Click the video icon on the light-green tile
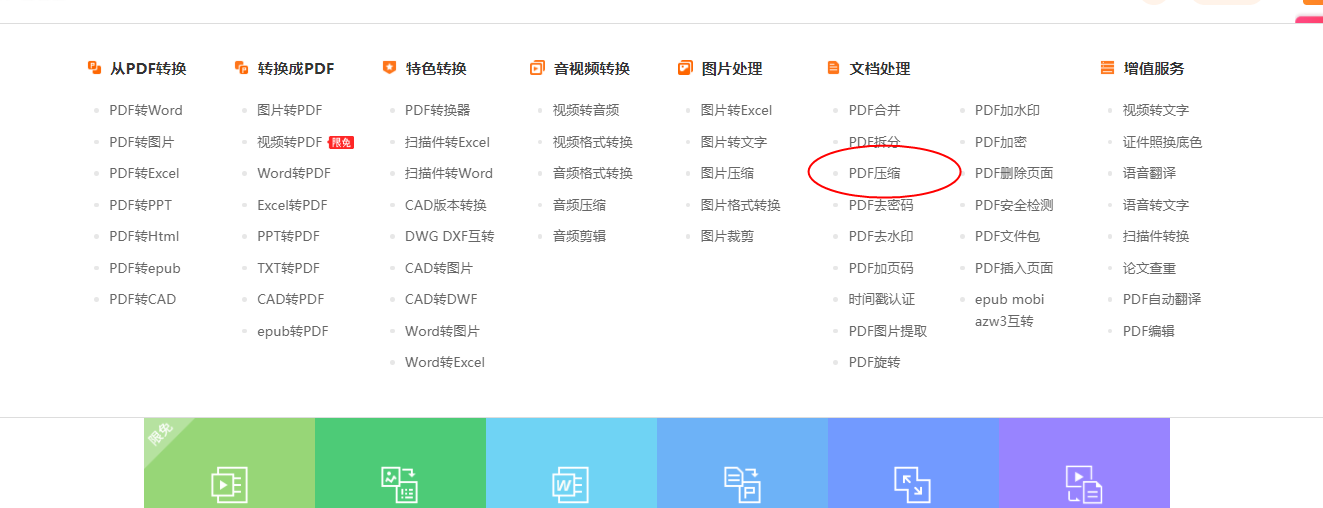The width and height of the screenshot is (1323, 508). (x=229, y=484)
